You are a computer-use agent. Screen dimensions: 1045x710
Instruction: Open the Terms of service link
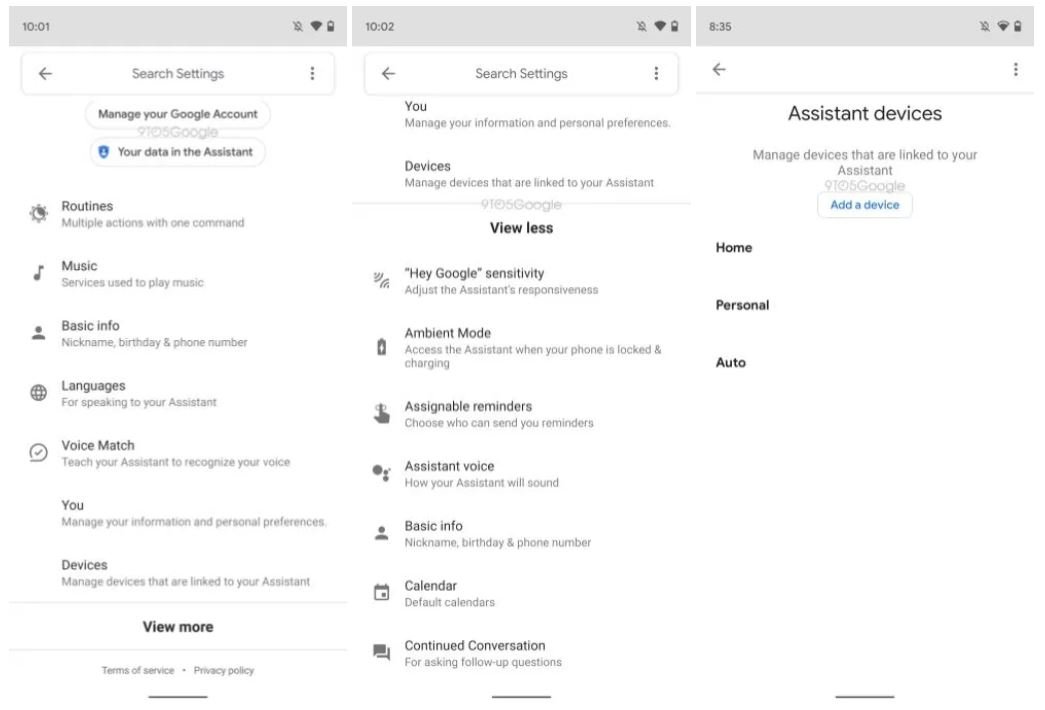137,670
